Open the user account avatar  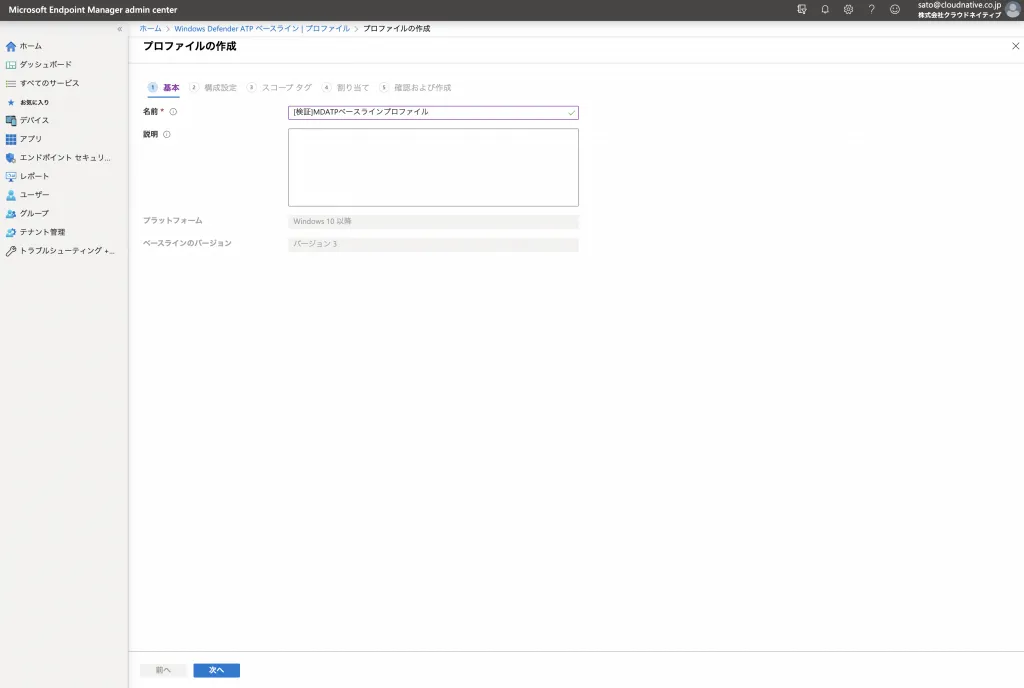pos(1013,10)
